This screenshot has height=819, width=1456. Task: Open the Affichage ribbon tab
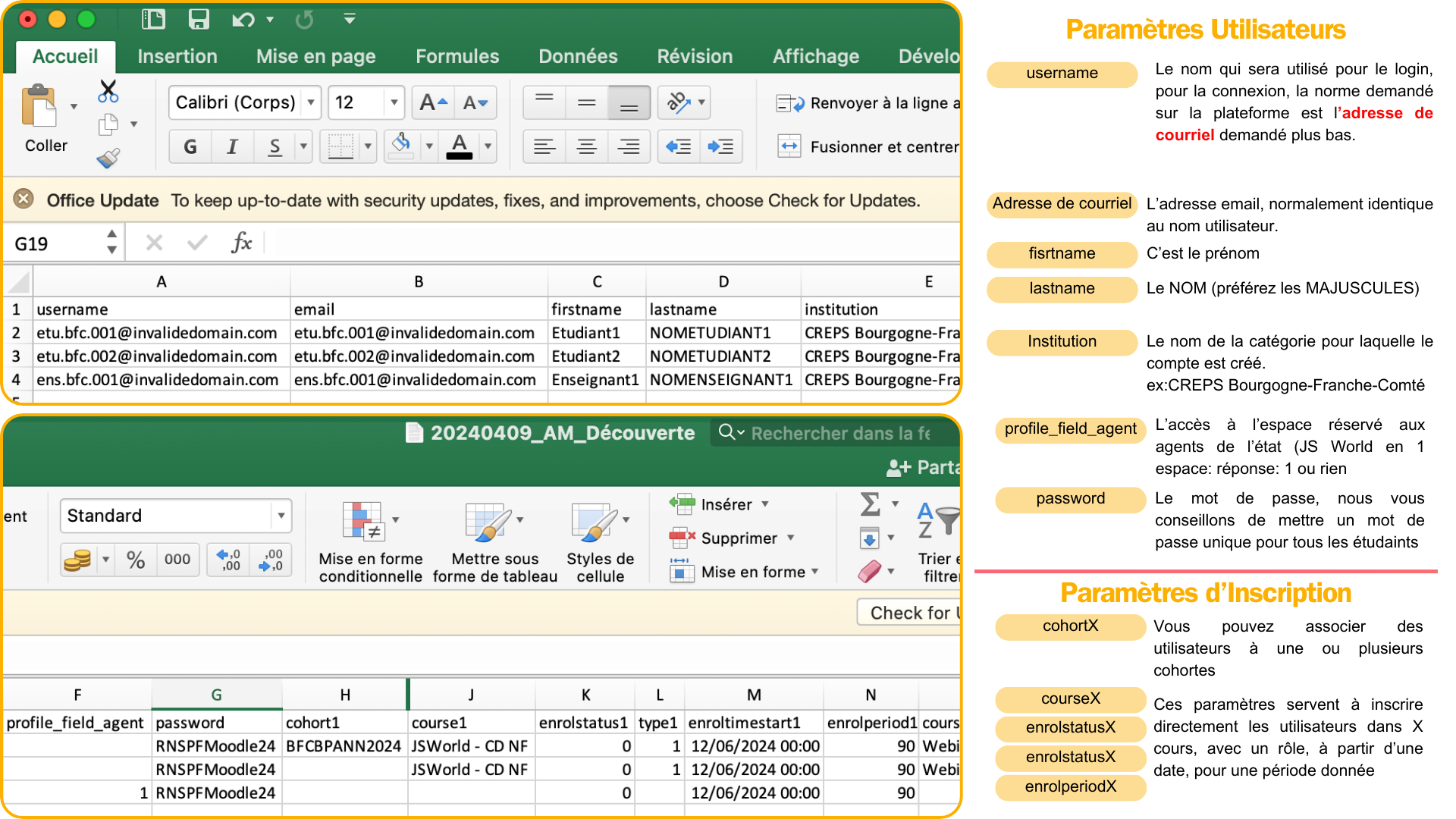tap(816, 56)
